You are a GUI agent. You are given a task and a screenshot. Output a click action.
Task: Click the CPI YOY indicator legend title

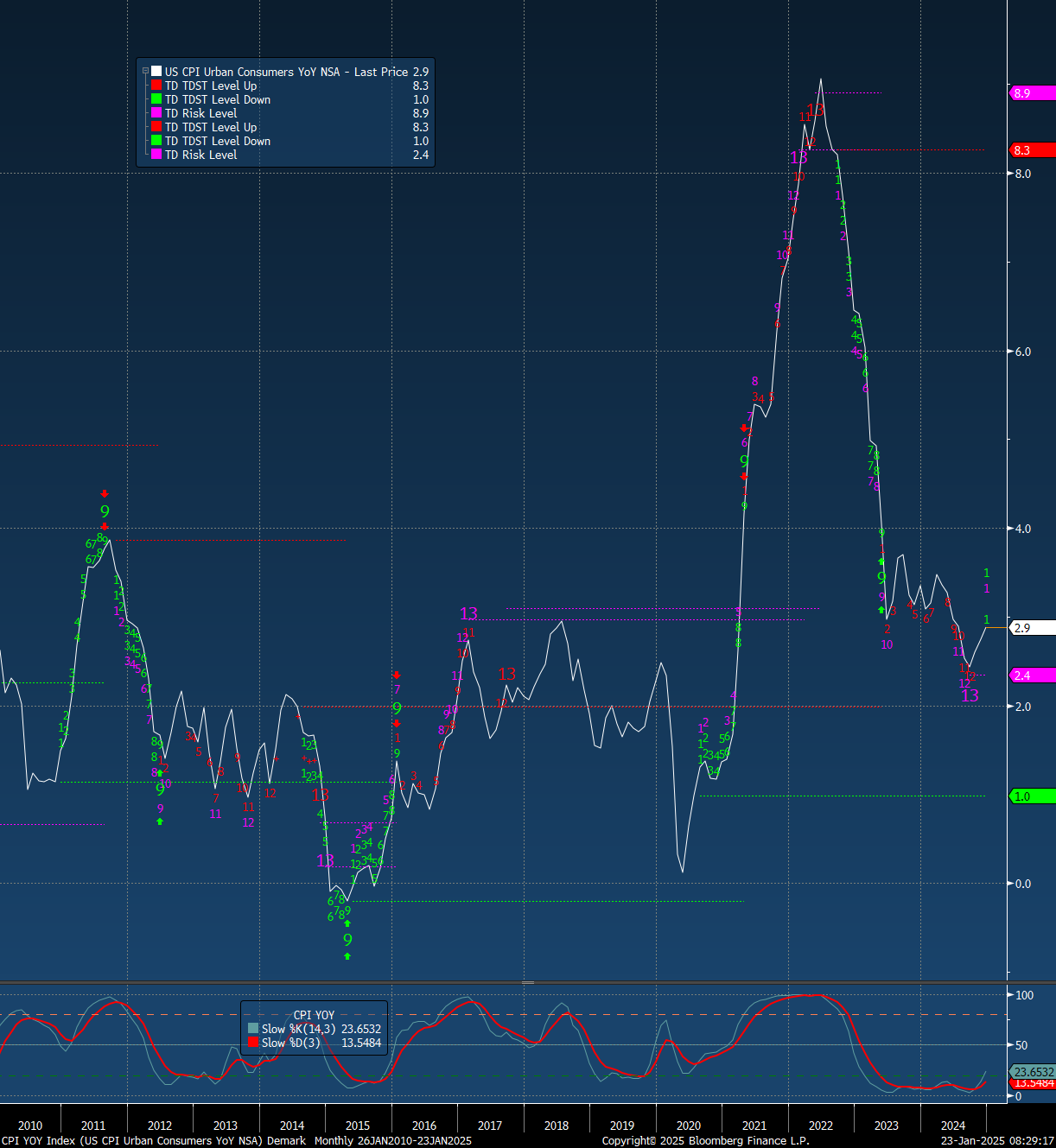click(314, 1015)
